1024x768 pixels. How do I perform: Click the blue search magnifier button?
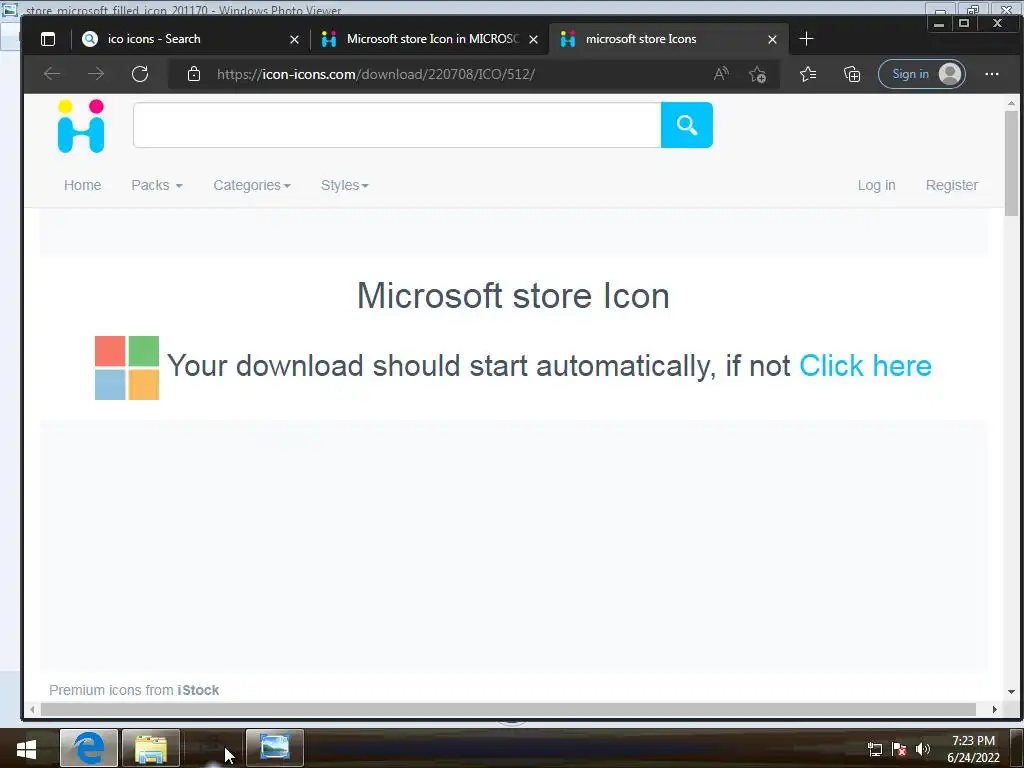tap(687, 125)
